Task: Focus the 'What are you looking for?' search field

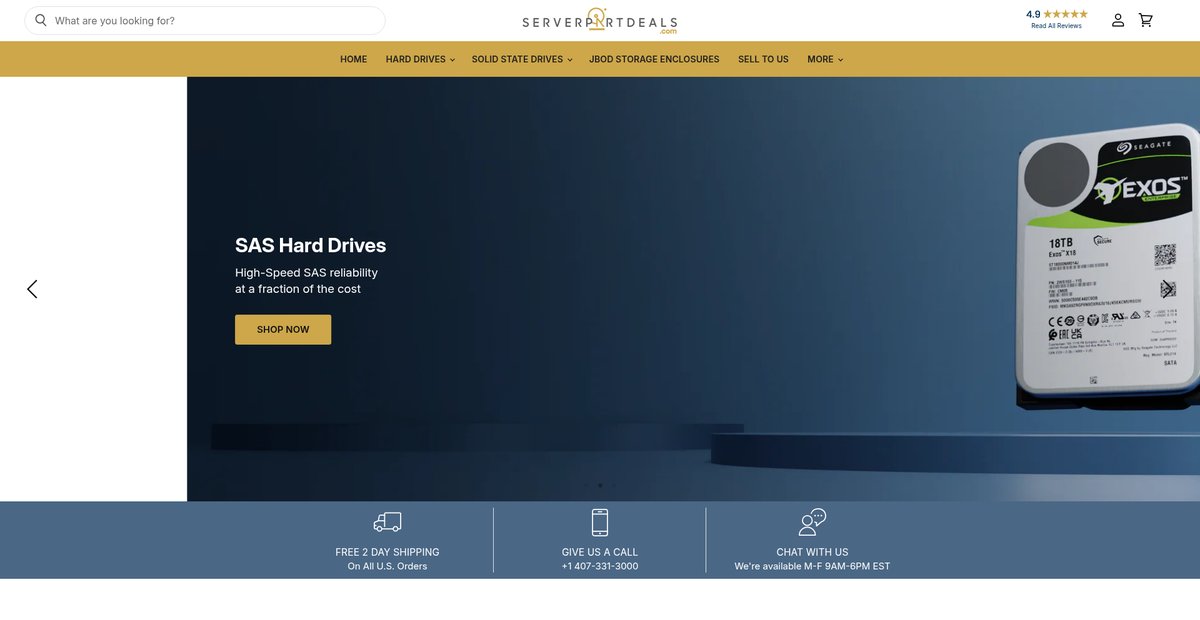Action: pyautogui.click(x=204, y=20)
